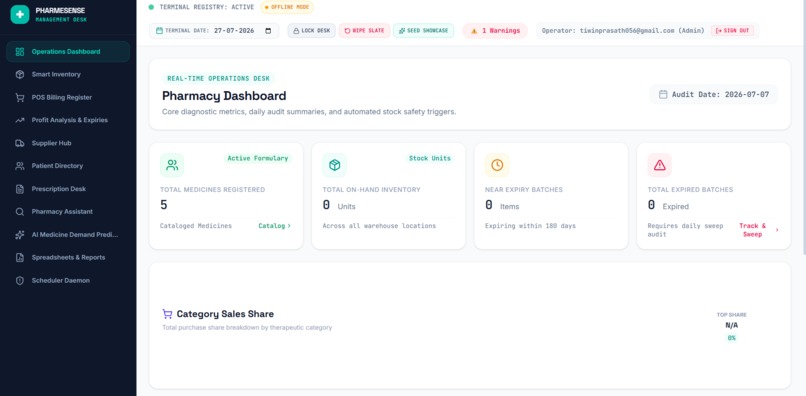Viewport: 806px width, 396px height.
Task: Click the Near Expiry clock icon tile
Action: click(497, 165)
